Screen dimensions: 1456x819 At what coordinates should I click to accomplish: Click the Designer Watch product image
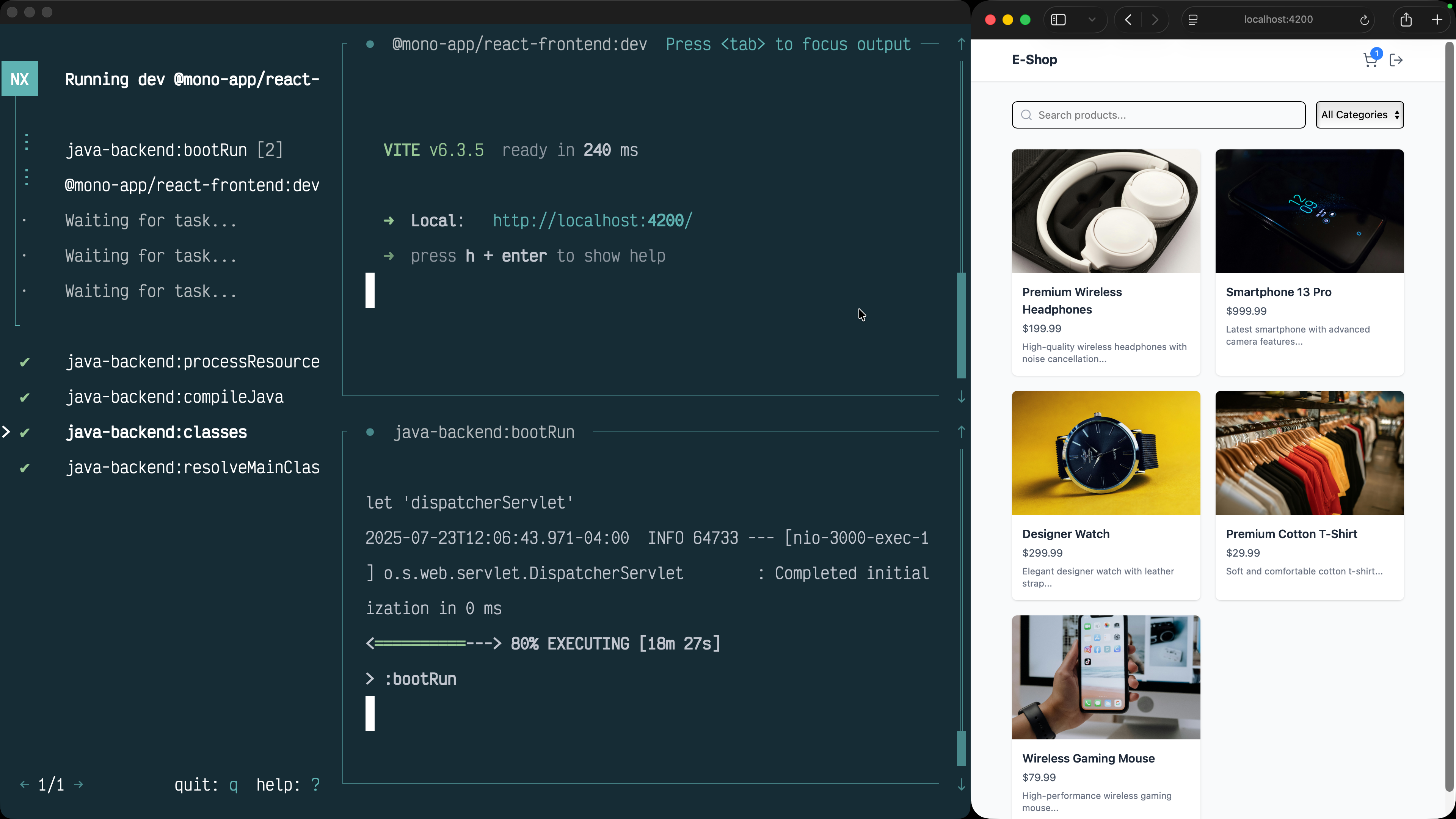[1106, 453]
